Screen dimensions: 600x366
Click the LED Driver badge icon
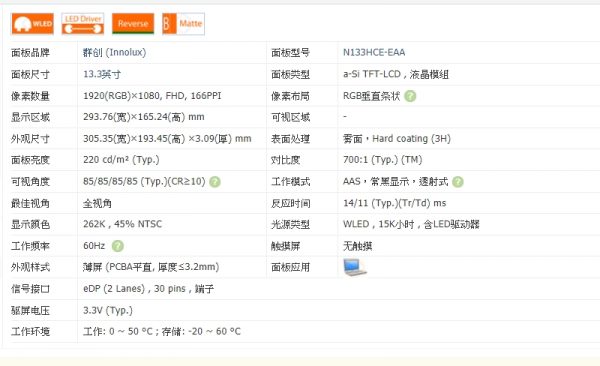pos(83,24)
